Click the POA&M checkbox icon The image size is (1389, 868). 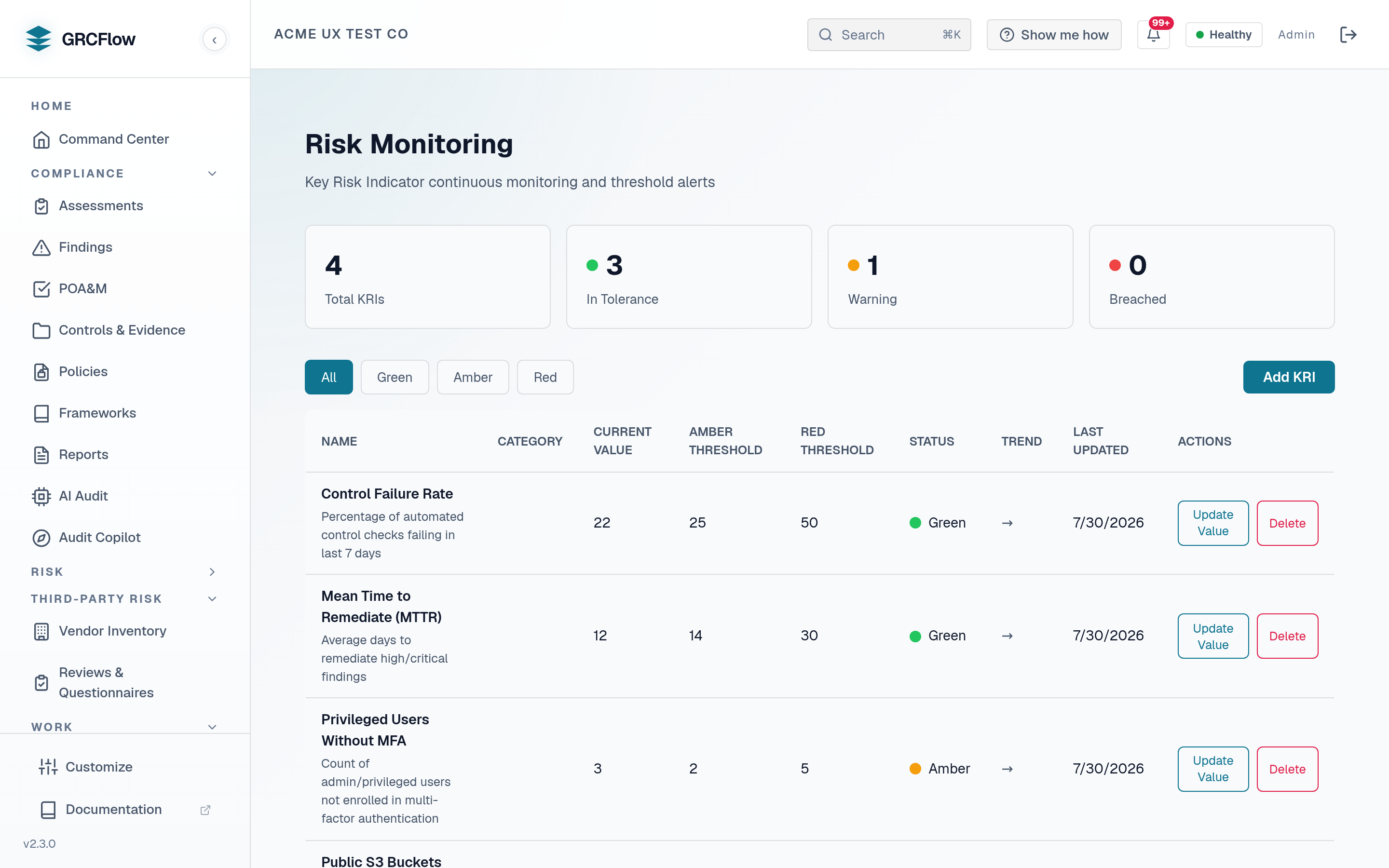point(41,289)
